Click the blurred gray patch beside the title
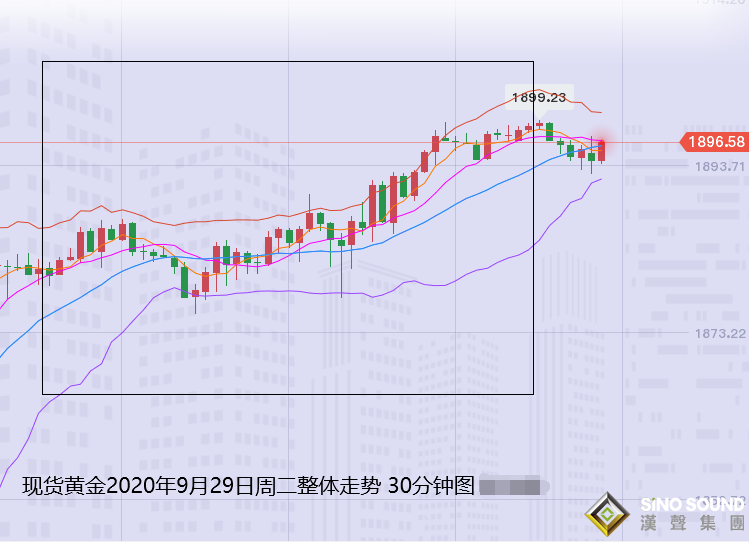The image size is (749, 542). point(514,487)
